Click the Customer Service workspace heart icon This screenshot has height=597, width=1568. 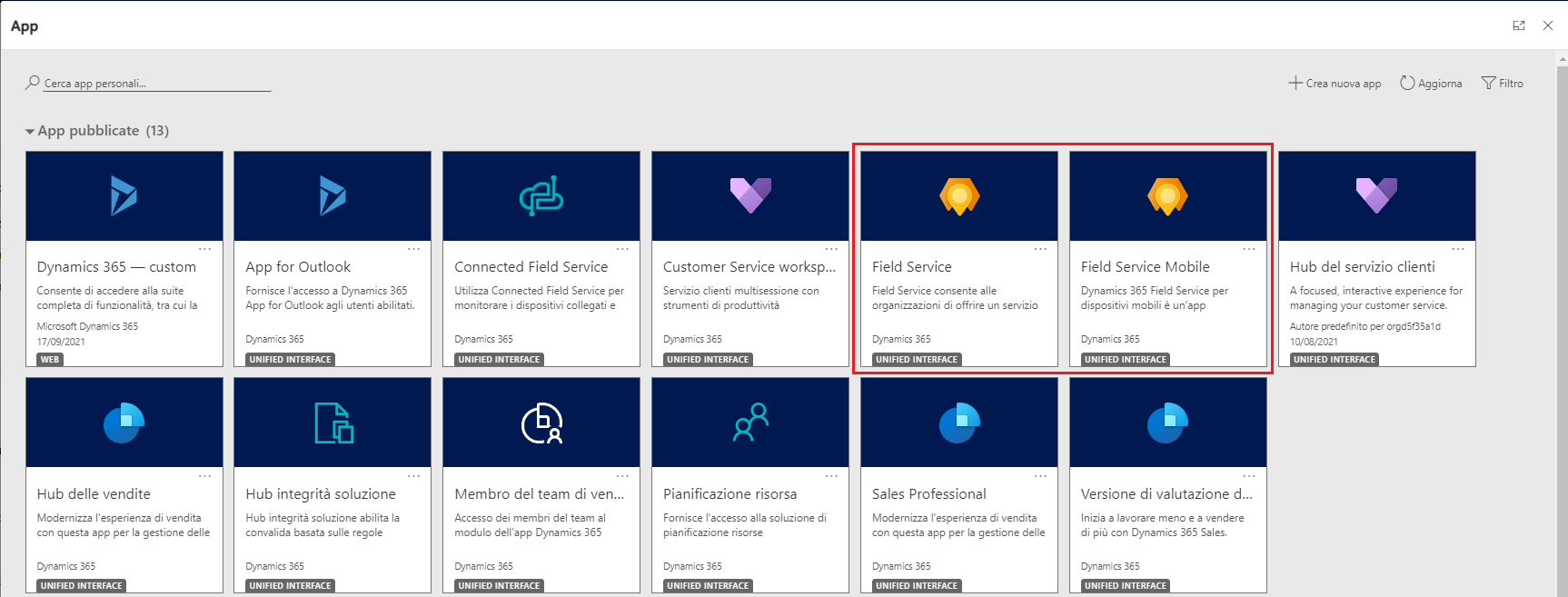pyautogui.click(x=750, y=195)
